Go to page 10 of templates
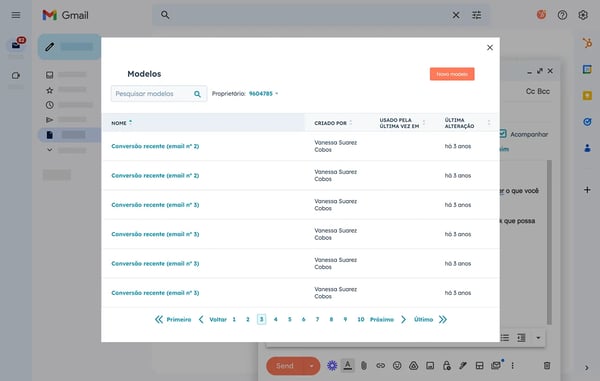The image size is (600, 381). click(x=360, y=319)
